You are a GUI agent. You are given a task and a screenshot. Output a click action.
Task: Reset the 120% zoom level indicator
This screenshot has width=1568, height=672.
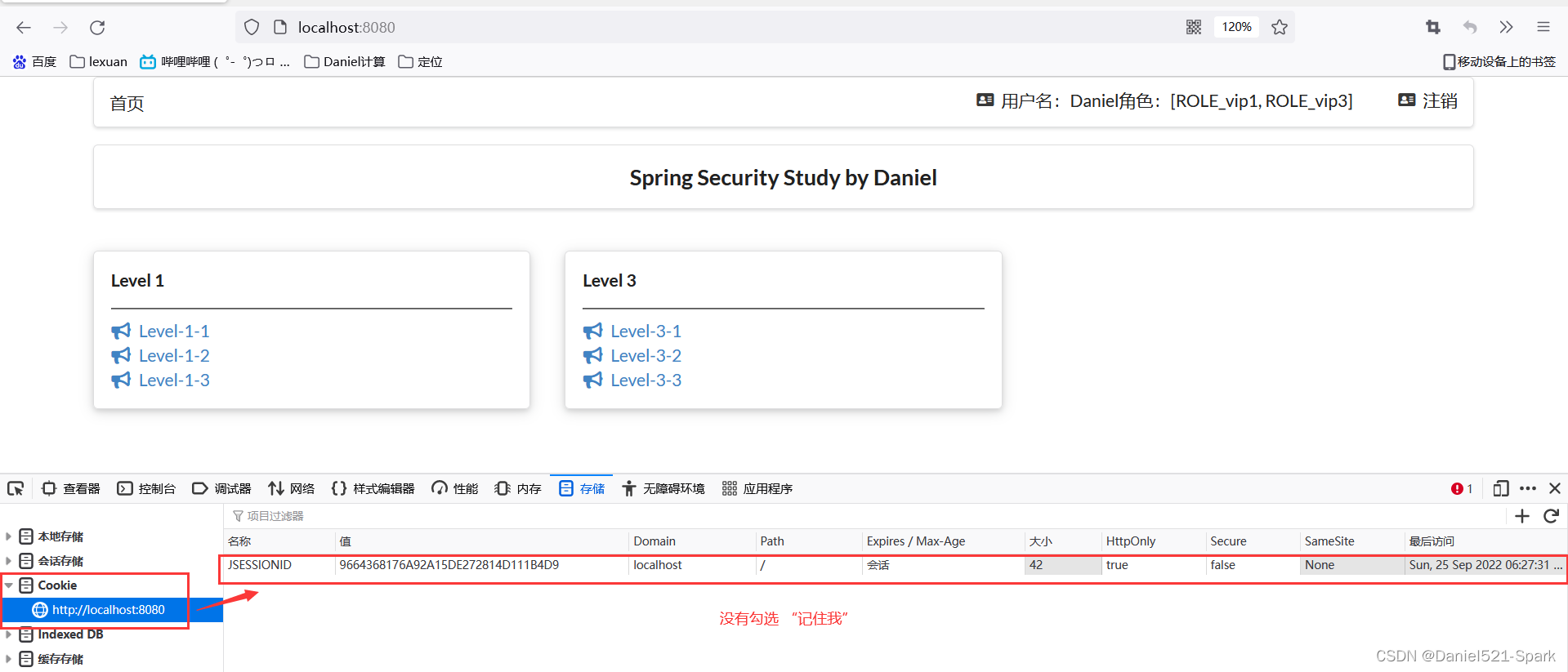coord(1236,27)
